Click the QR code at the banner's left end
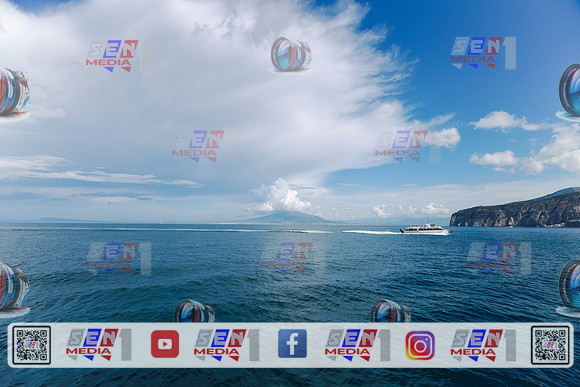This screenshot has width=580, height=387. point(32,345)
